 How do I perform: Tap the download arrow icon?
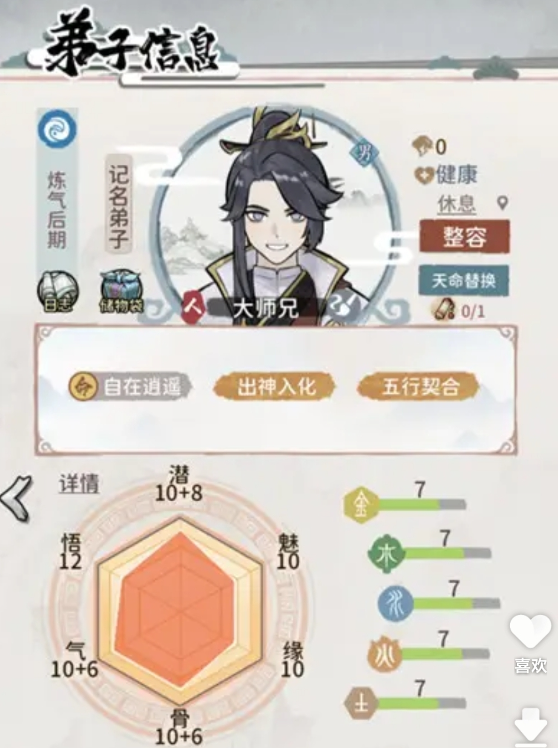coord(531,727)
